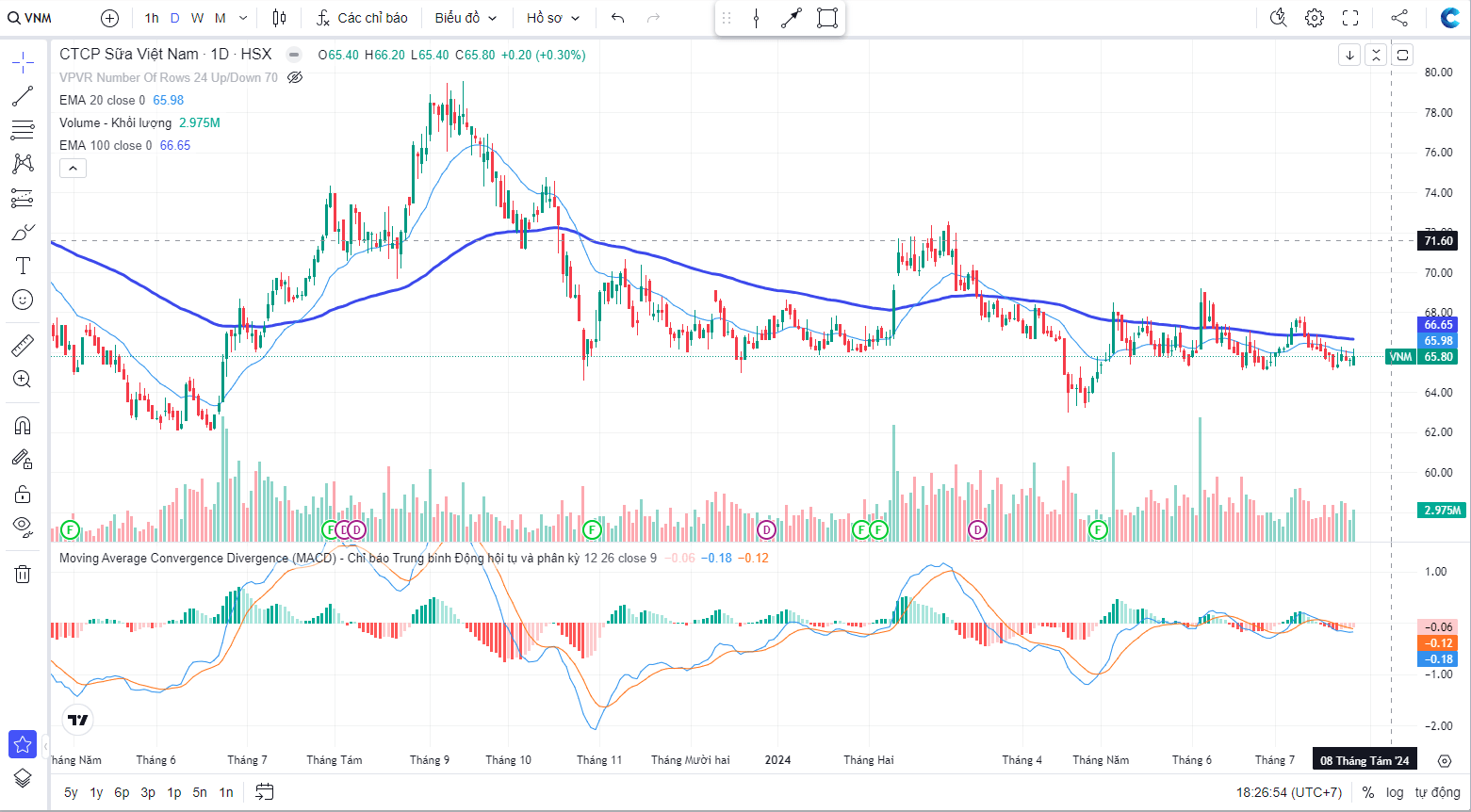Toggle hide all drawings eye icon

[23, 526]
